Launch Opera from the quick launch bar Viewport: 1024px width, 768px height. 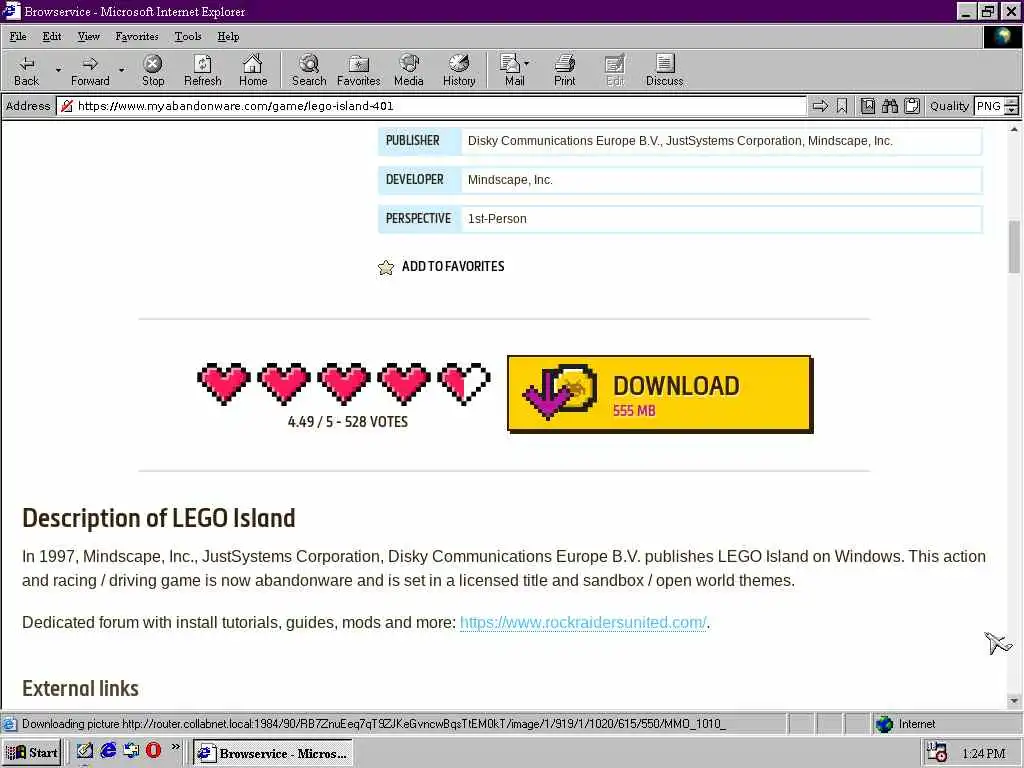153,750
